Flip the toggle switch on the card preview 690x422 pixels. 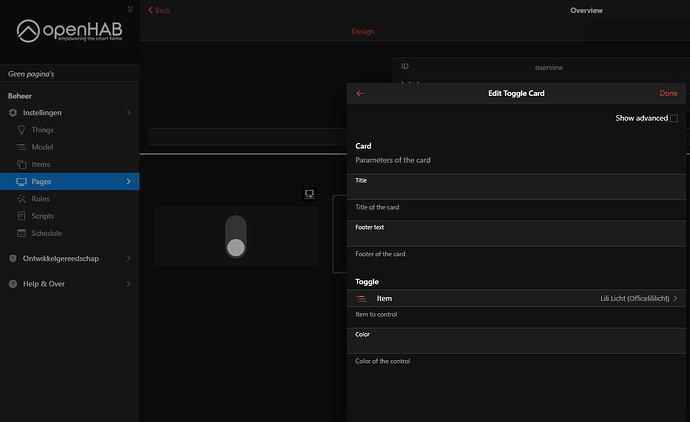tap(236, 237)
